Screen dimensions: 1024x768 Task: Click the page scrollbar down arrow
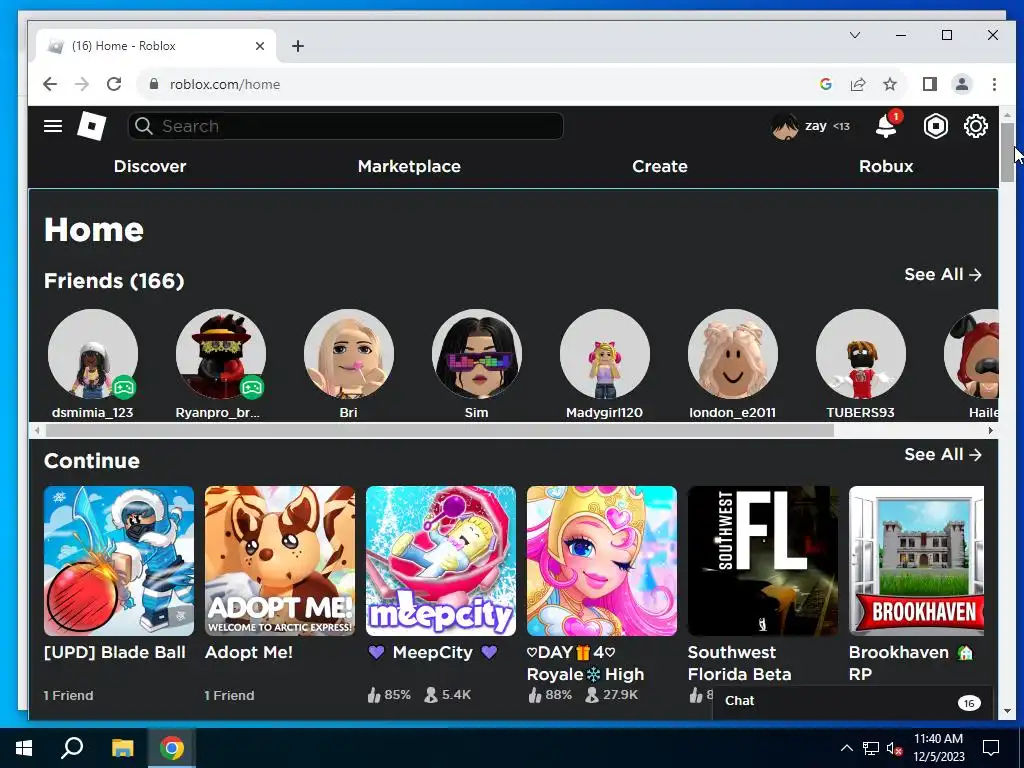tap(1007, 711)
